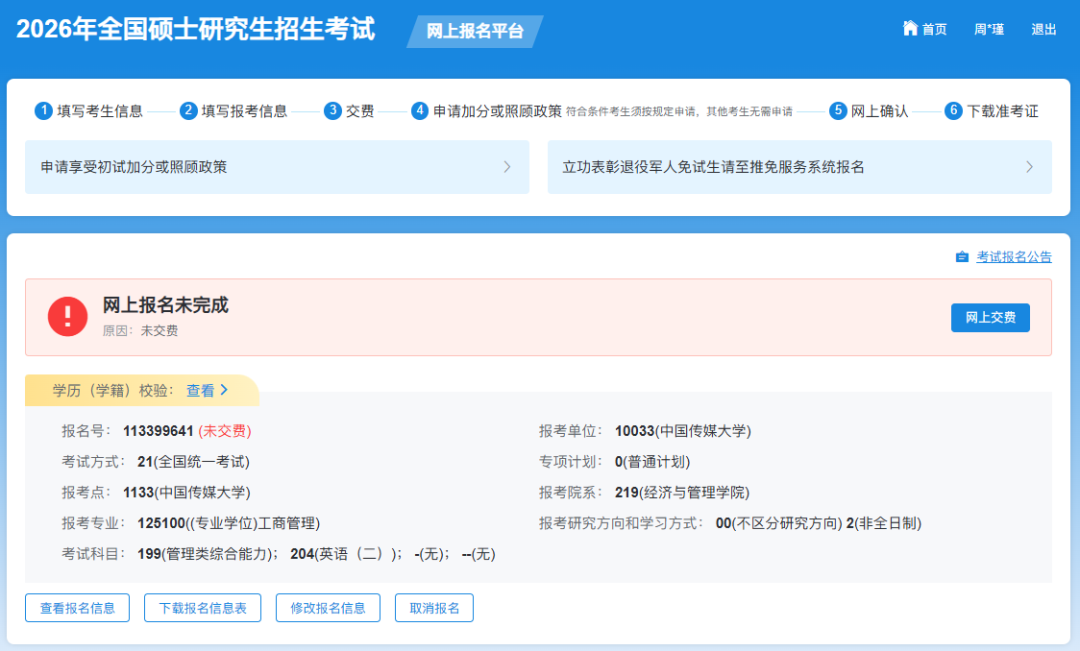The width and height of the screenshot is (1080, 651).
Task: Select step 2 填写报考信息 circle icon
Action: (188, 110)
